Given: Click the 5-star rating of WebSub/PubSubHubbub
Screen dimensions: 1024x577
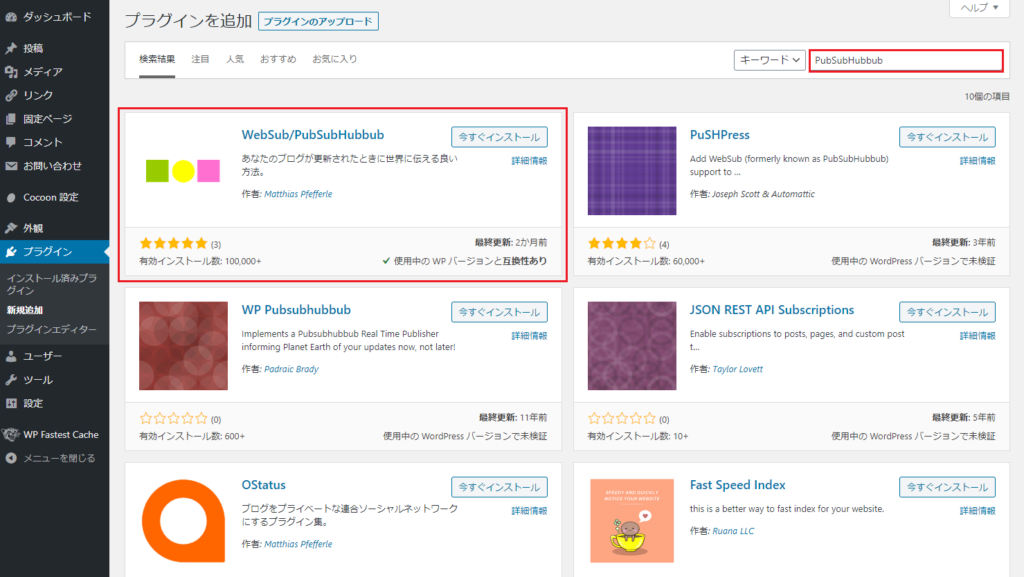Looking at the screenshot, I should click(173, 243).
